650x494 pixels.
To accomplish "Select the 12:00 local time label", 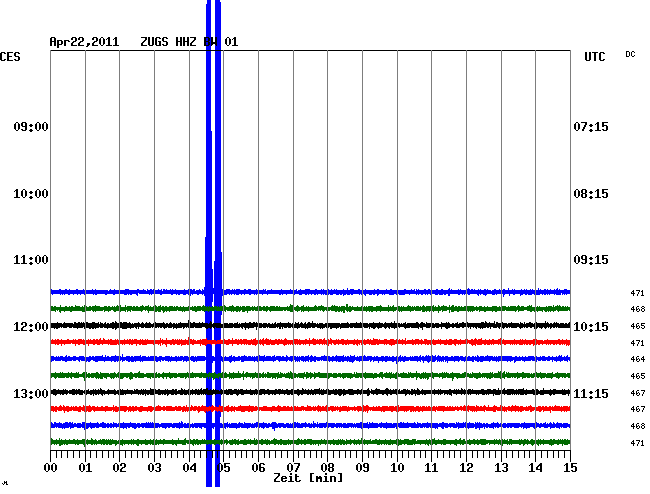I will (x=31, y=327).
